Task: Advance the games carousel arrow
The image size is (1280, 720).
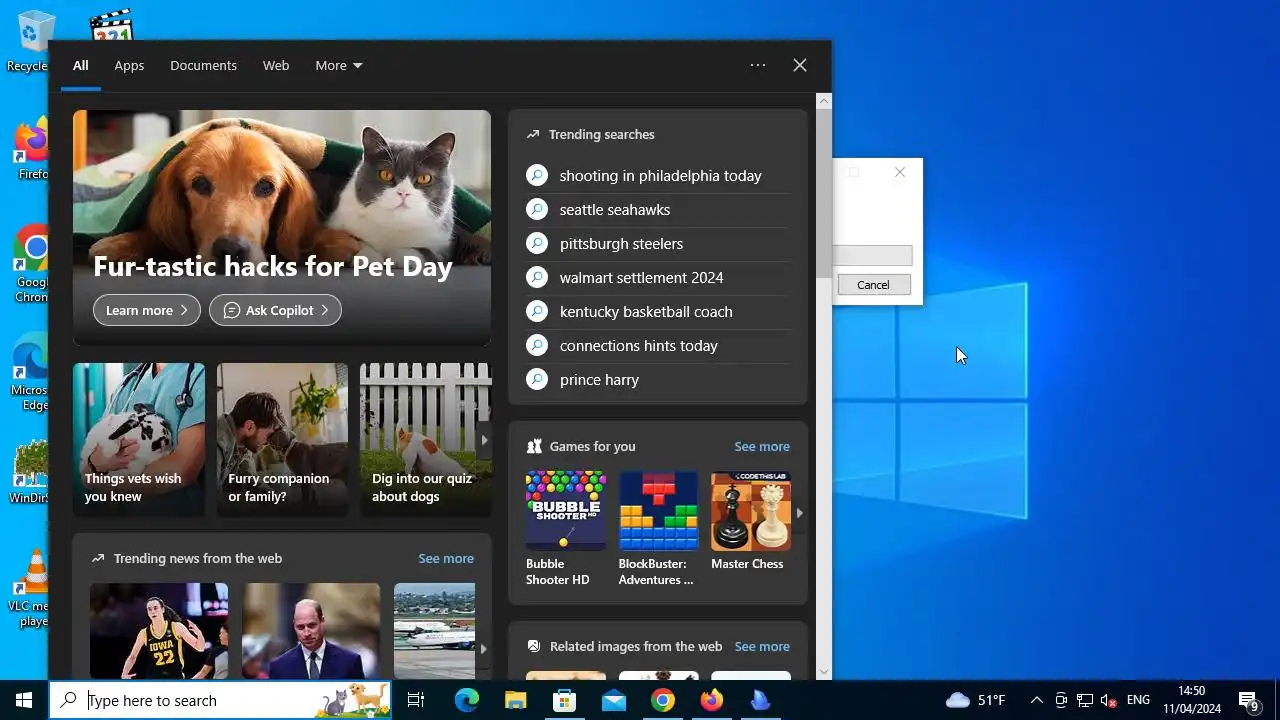Action: click(x=799, y=513)
